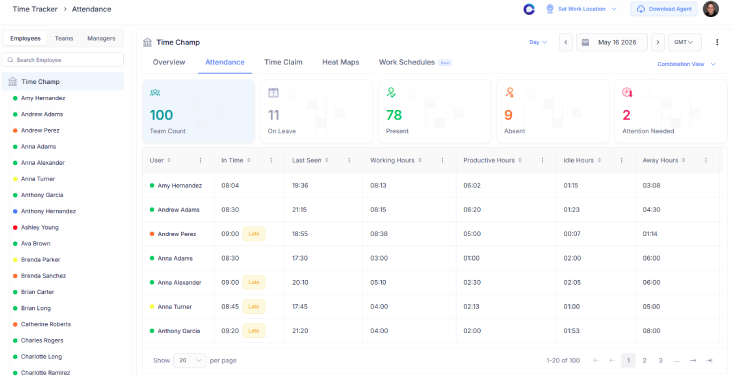
Task: Go to the next day arrow
Action: (x=658, y=42)
